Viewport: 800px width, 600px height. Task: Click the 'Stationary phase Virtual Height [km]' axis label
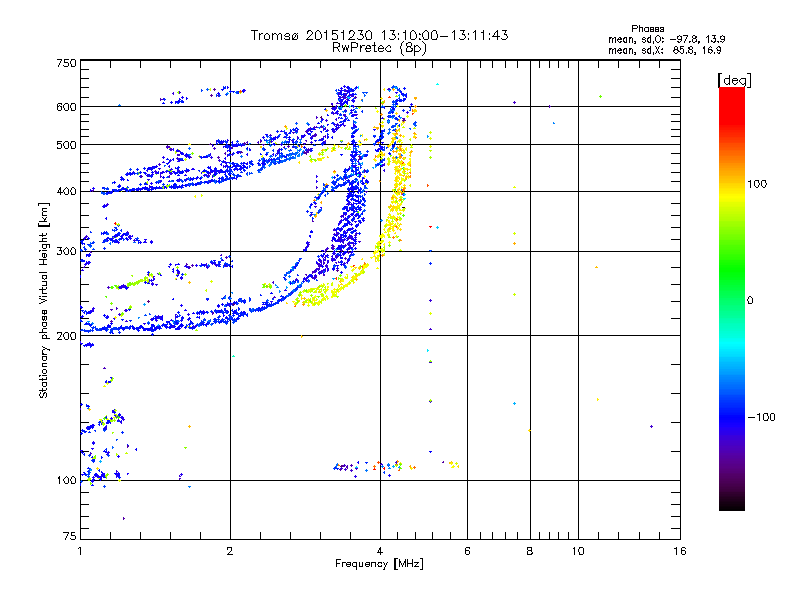(44, 300)
